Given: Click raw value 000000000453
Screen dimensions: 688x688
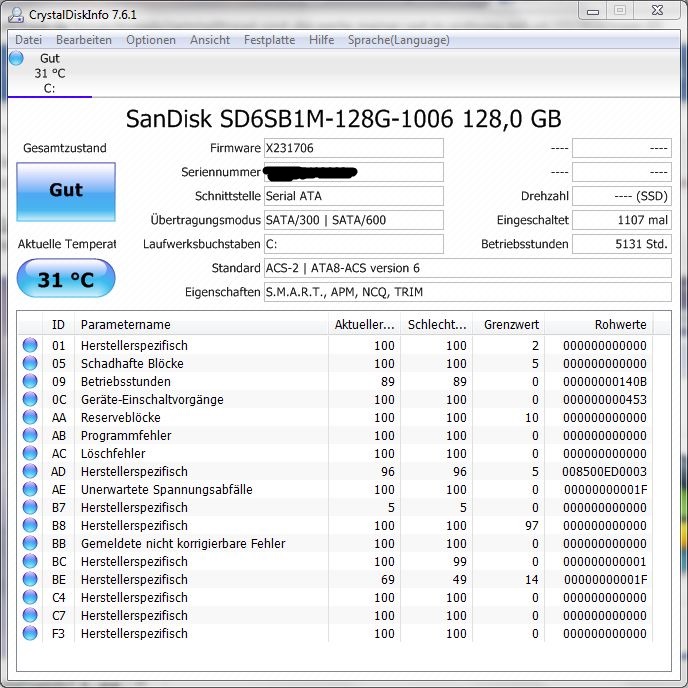Looking at the screenshot, I should (605, 399).
